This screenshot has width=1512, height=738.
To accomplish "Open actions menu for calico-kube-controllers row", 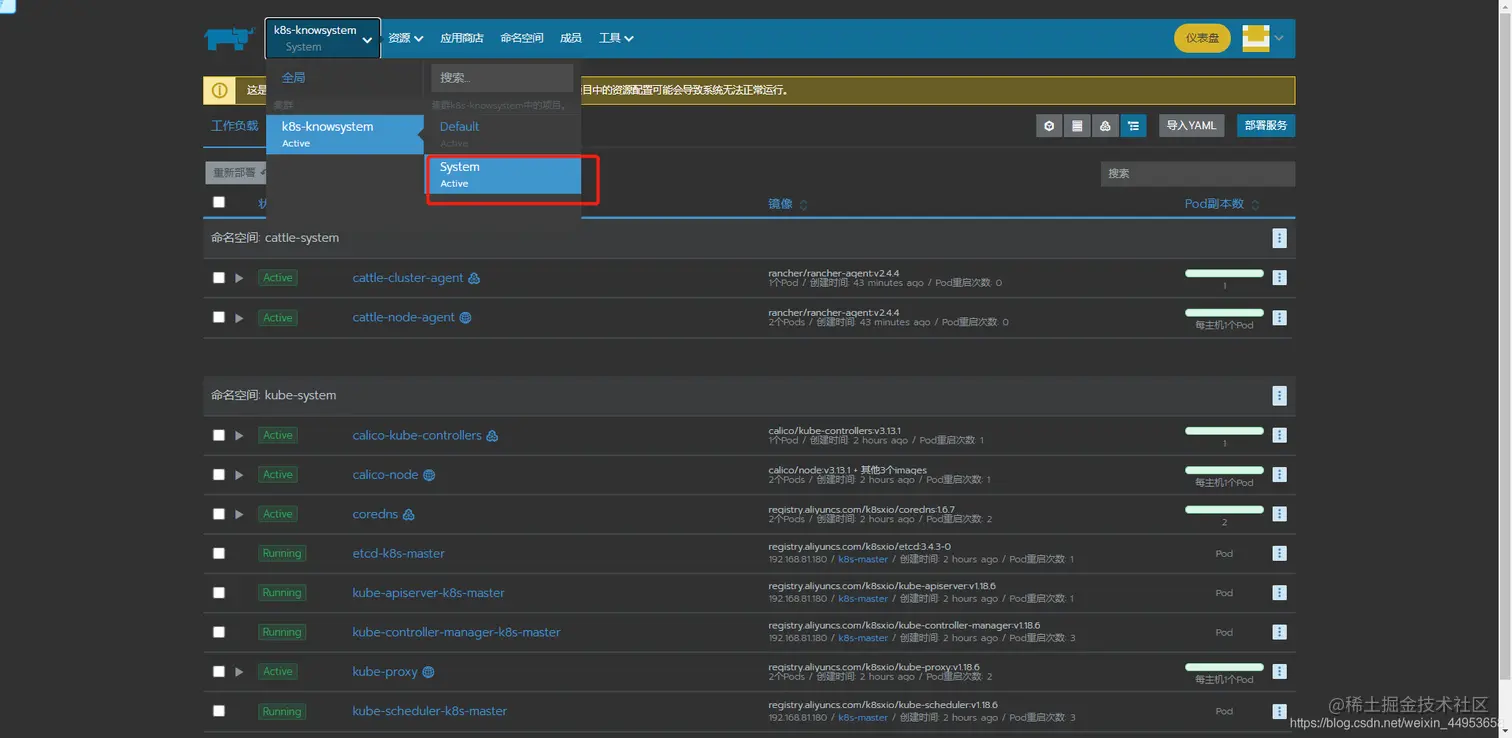I will tap(1279, 435).
